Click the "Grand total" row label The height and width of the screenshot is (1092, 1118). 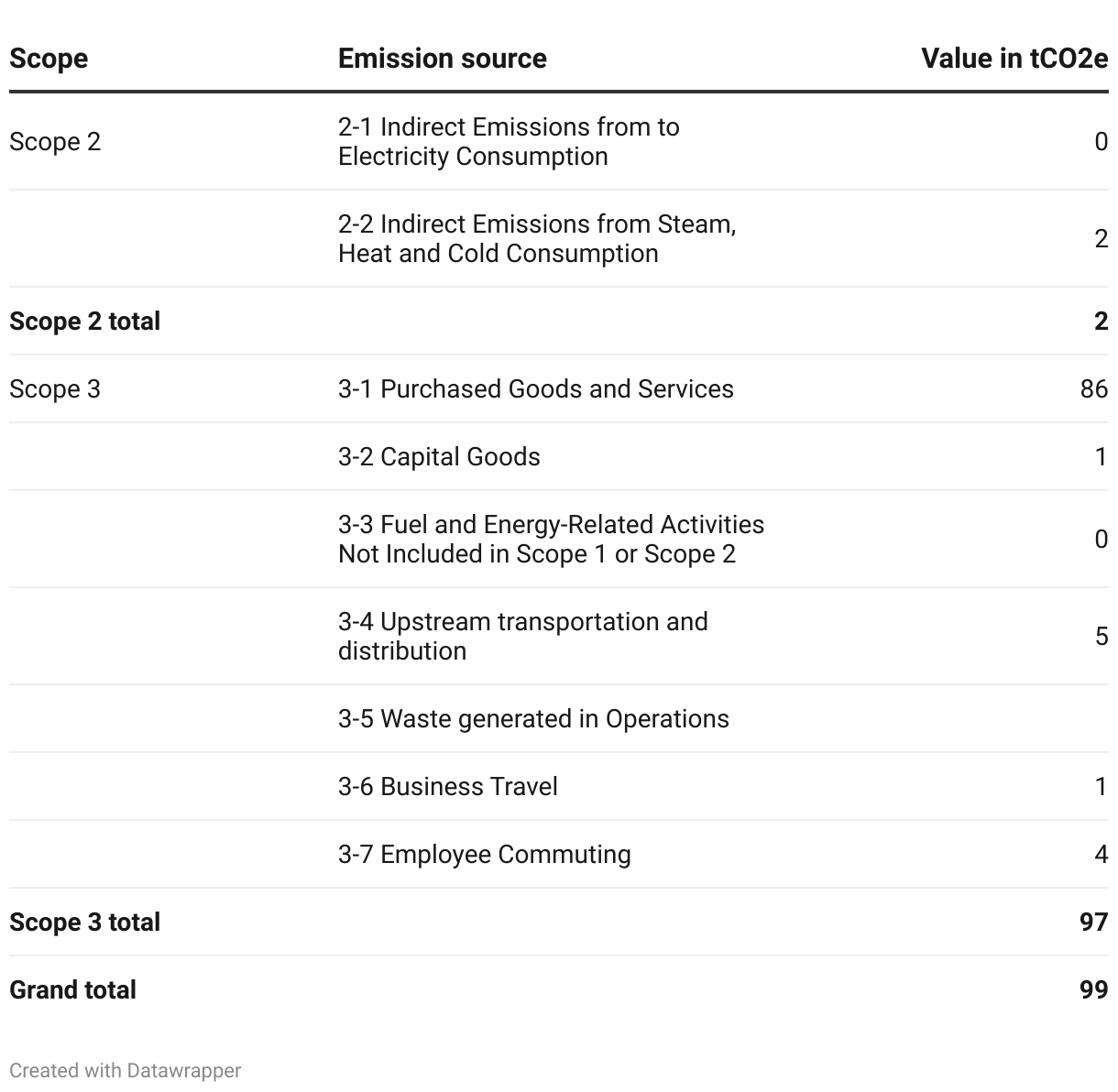point(72,990)
